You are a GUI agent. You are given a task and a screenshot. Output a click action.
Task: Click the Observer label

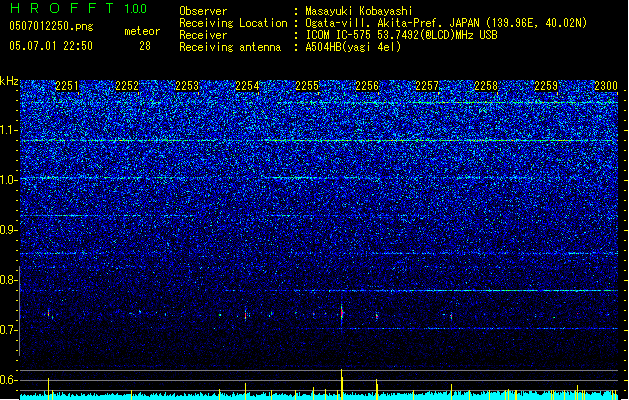click(x=203, y=11)
